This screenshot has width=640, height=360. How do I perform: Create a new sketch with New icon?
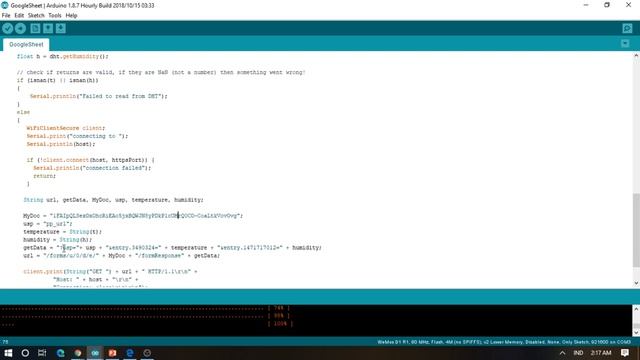click(x=35, y=28)
